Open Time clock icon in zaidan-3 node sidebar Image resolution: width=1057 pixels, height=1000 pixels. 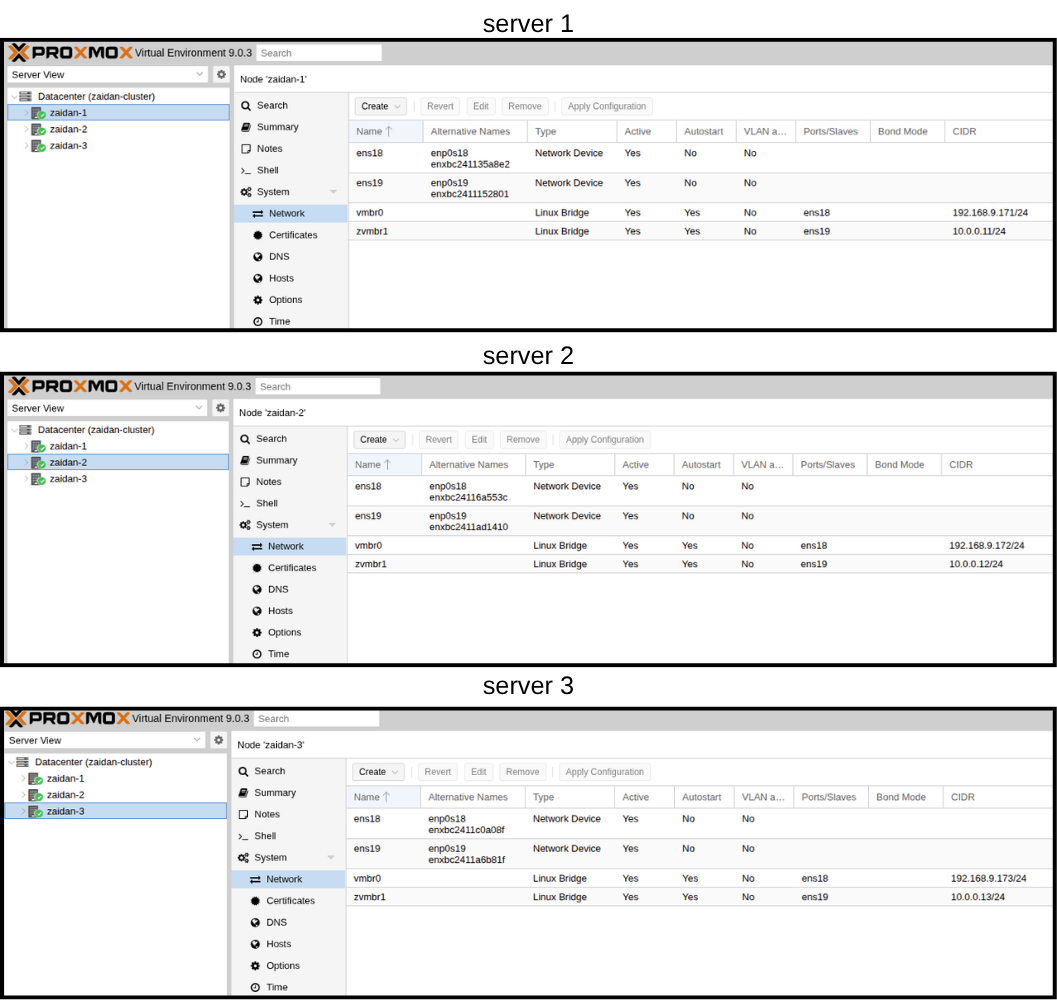coord(256,987)
